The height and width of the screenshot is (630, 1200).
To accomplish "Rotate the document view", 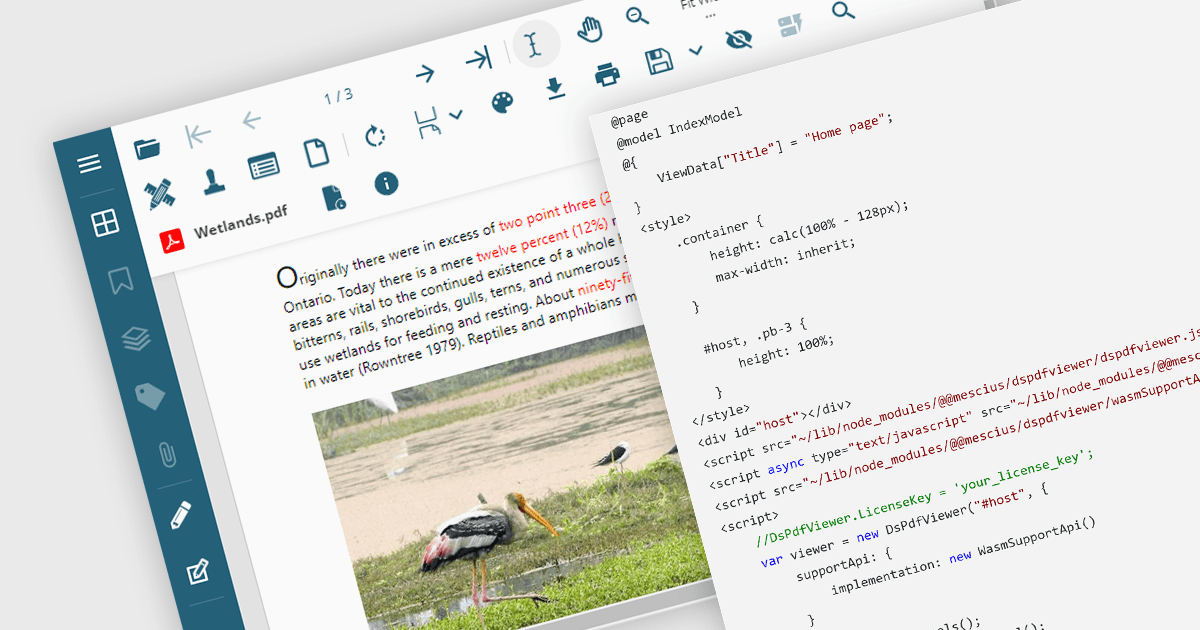I will [x=376, y=135].
